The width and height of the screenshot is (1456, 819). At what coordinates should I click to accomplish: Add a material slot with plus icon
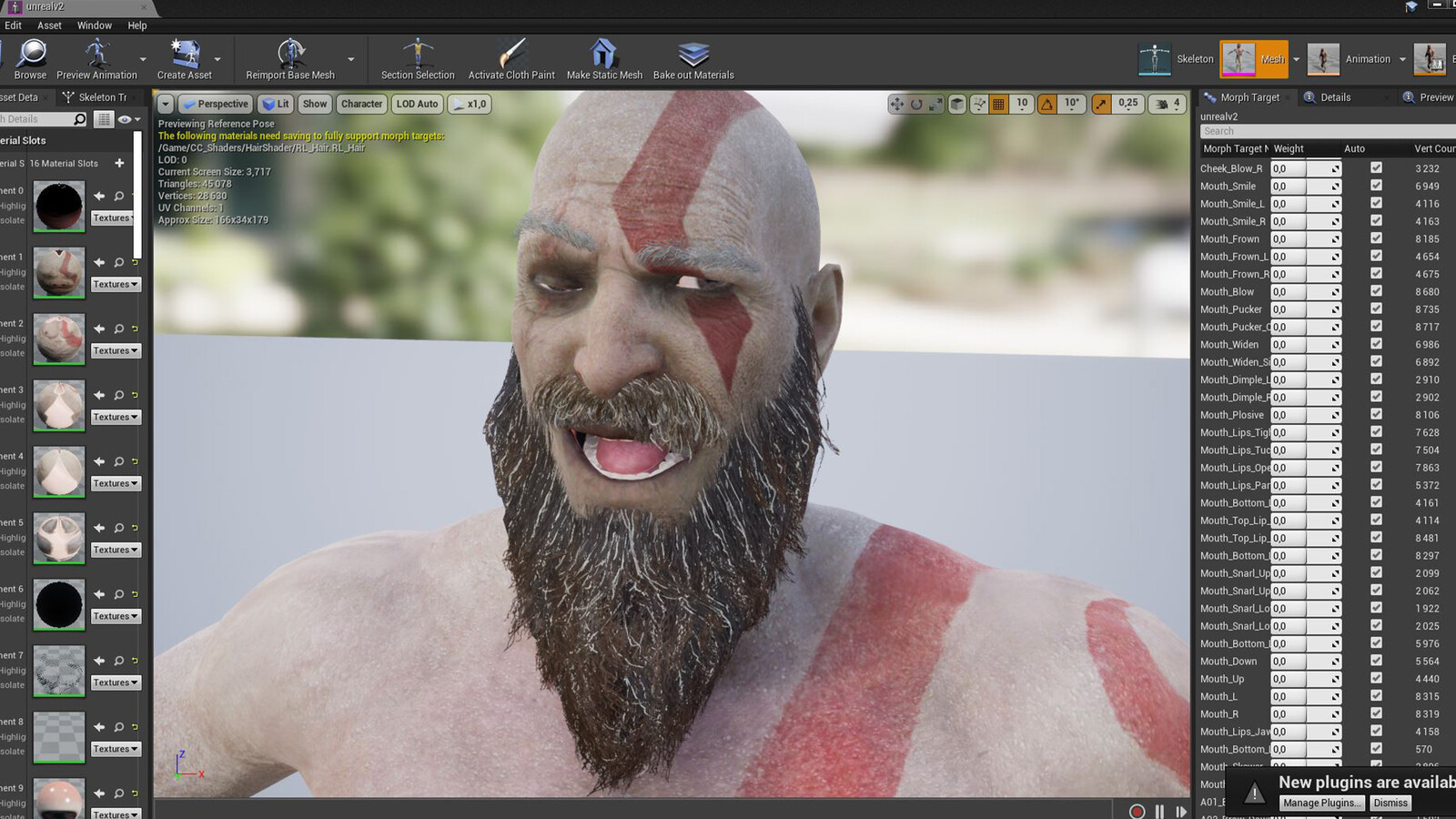pyautogui.click(x=119, y=163)
